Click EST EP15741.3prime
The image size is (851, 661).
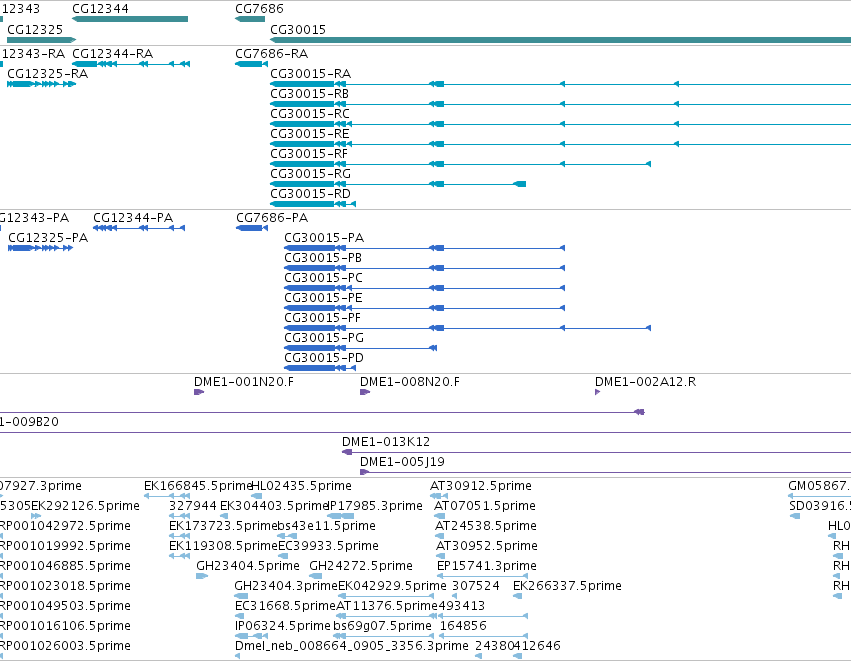click(x=487, y=566)
